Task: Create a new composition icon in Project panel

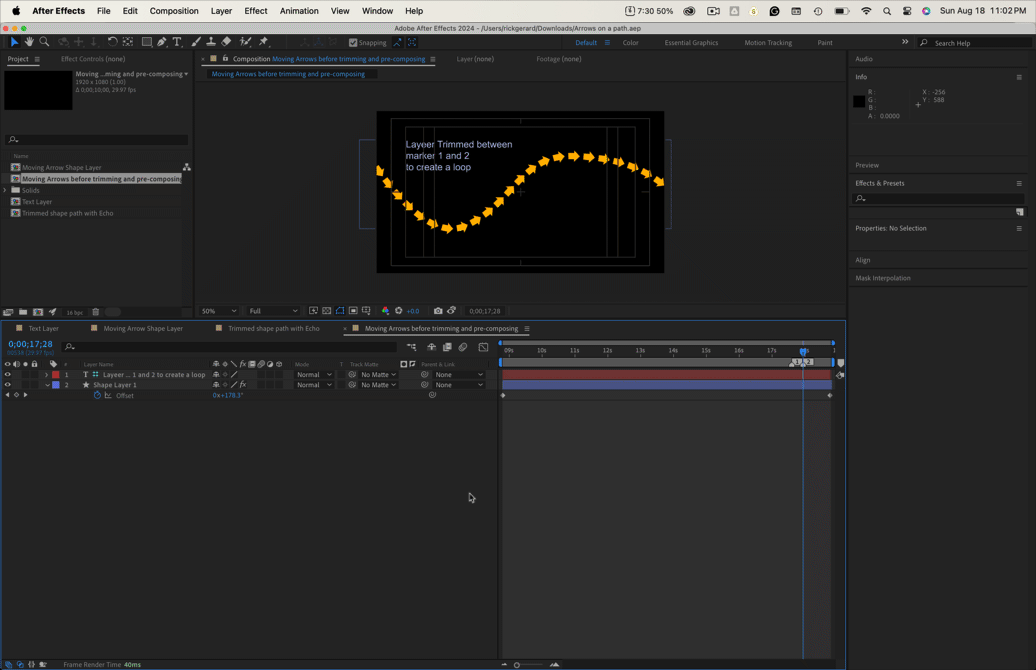Action: point(38,312)
